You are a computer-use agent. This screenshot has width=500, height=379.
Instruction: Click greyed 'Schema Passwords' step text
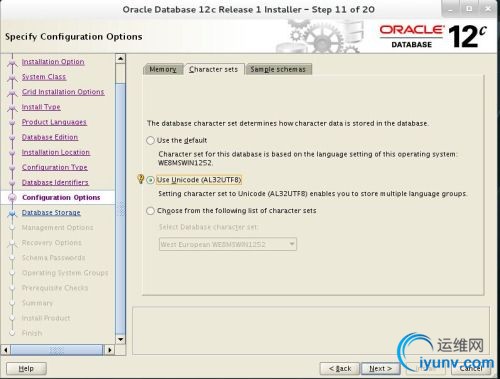tap(53, 258)
